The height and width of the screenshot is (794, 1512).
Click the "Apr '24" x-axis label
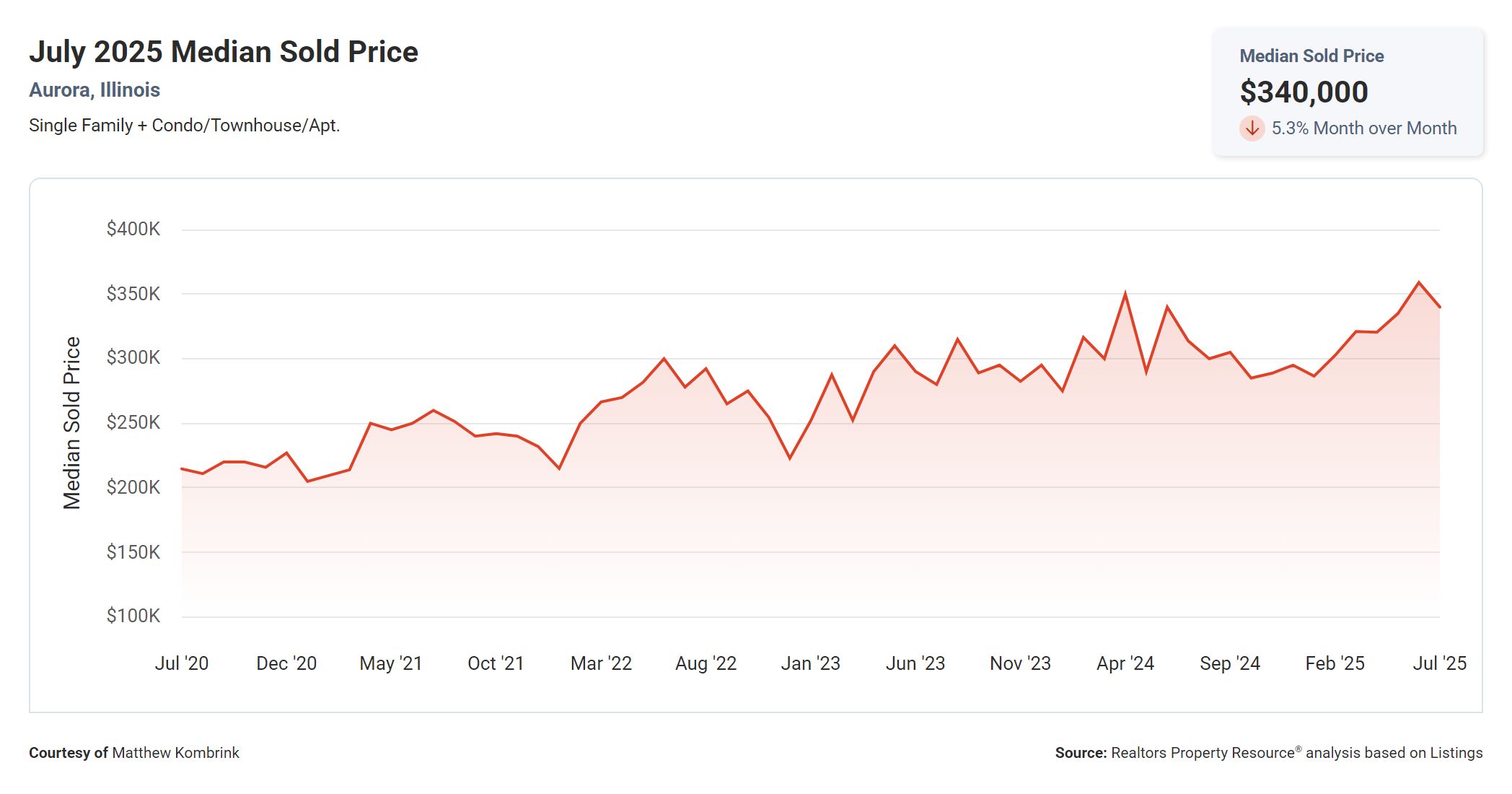1125,663
